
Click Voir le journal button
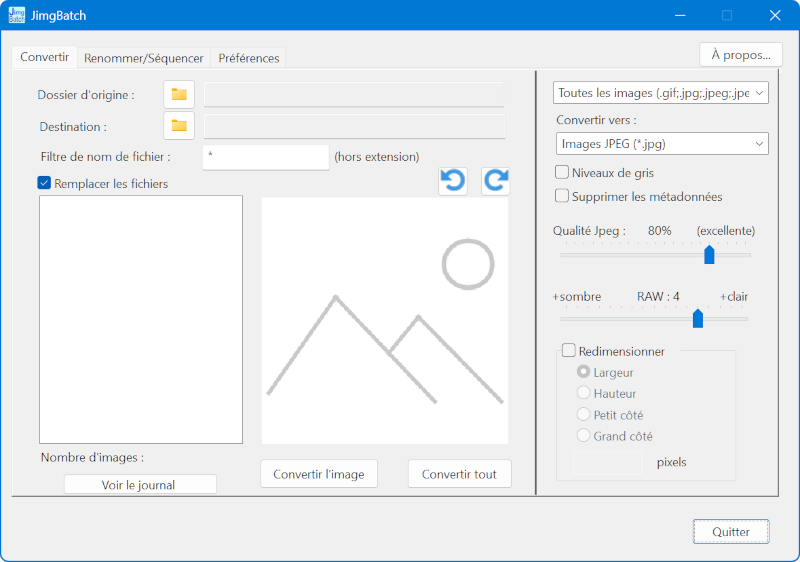(140, 485)
